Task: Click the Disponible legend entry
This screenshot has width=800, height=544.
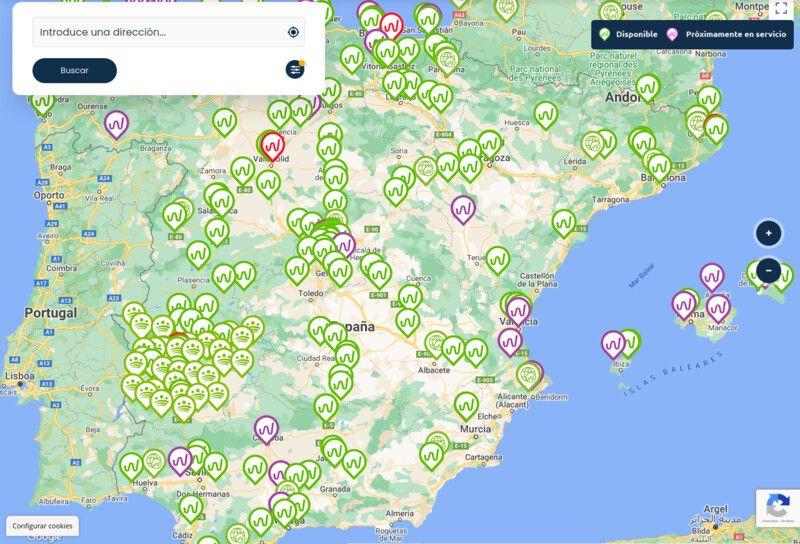Action: (629, 34)
